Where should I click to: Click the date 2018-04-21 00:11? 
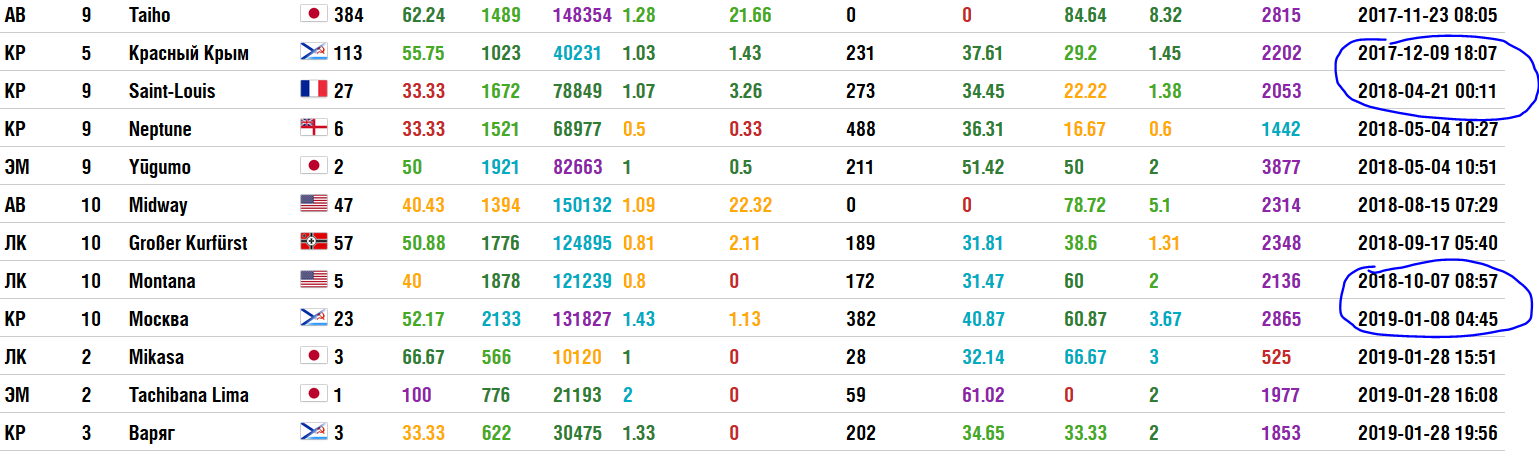click(x=1427, y=91)
